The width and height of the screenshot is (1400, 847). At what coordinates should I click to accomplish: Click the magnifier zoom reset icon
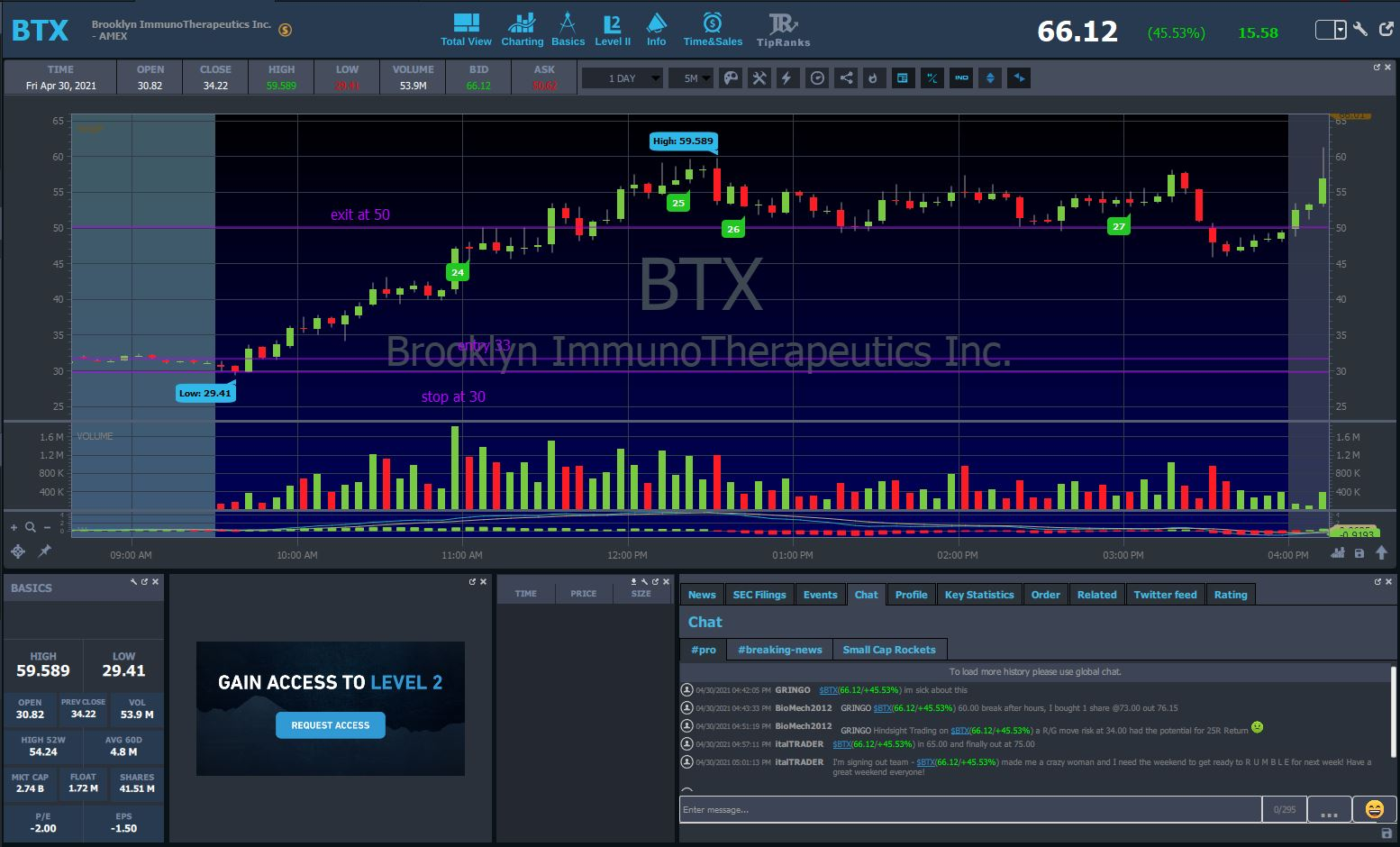tap(31, 527)
